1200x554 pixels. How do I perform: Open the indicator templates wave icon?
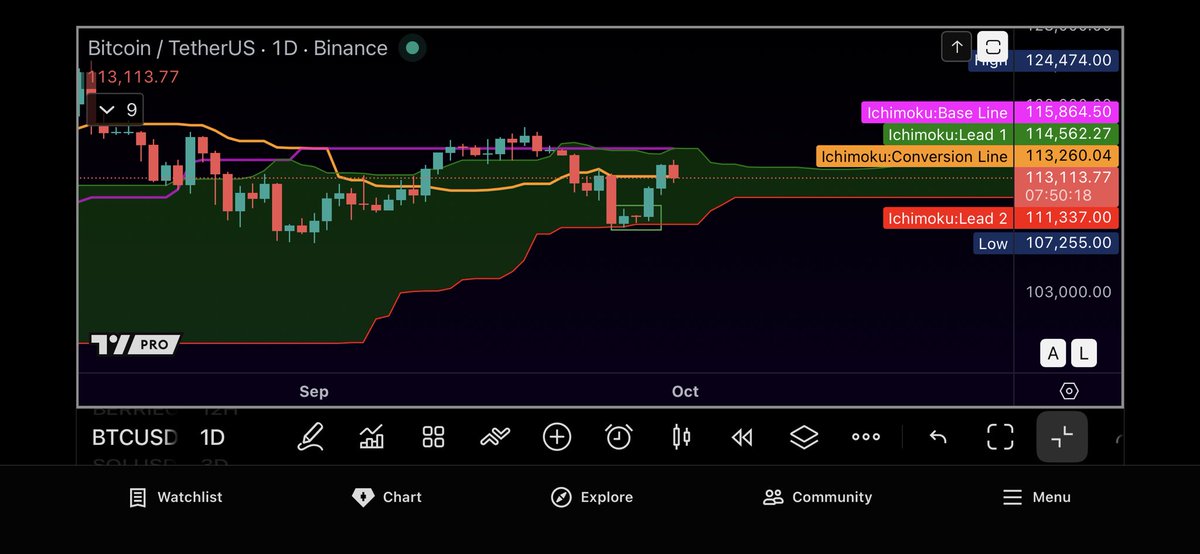495,437
